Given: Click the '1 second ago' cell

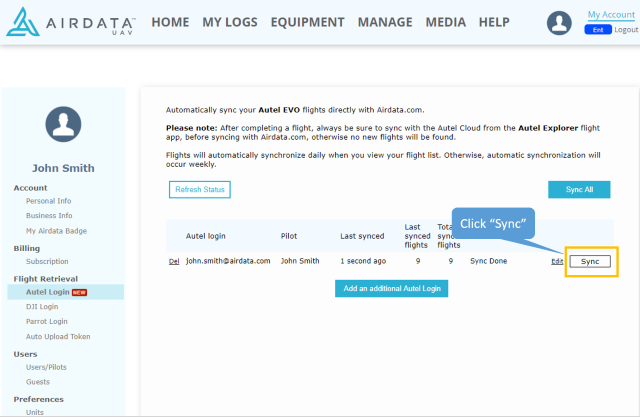Looking at the screenshot, I should 363,261.
